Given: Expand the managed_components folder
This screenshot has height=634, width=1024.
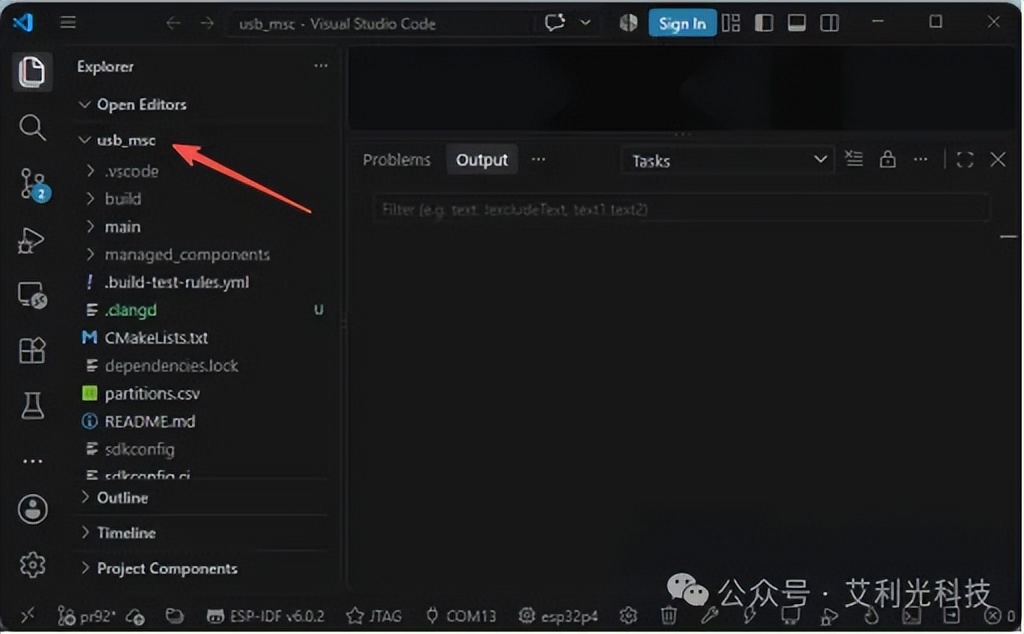Looking at the screenshot, I should (187, 255).
